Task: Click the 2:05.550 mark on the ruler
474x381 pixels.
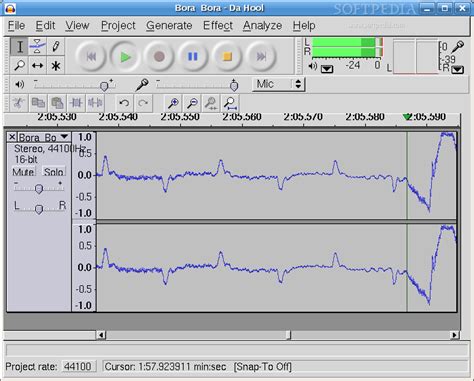Action: pyautogui.click(x=180, y=117)
